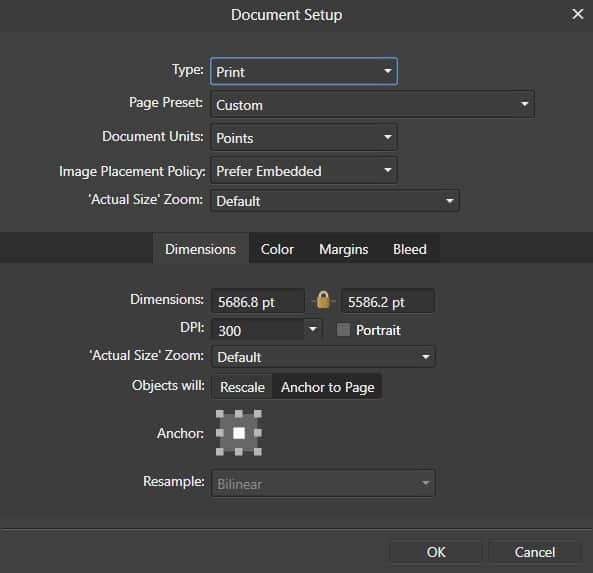Open the Document Units dropdown
The height and width of the screenshot is (573, 593).
pos(304,137)
